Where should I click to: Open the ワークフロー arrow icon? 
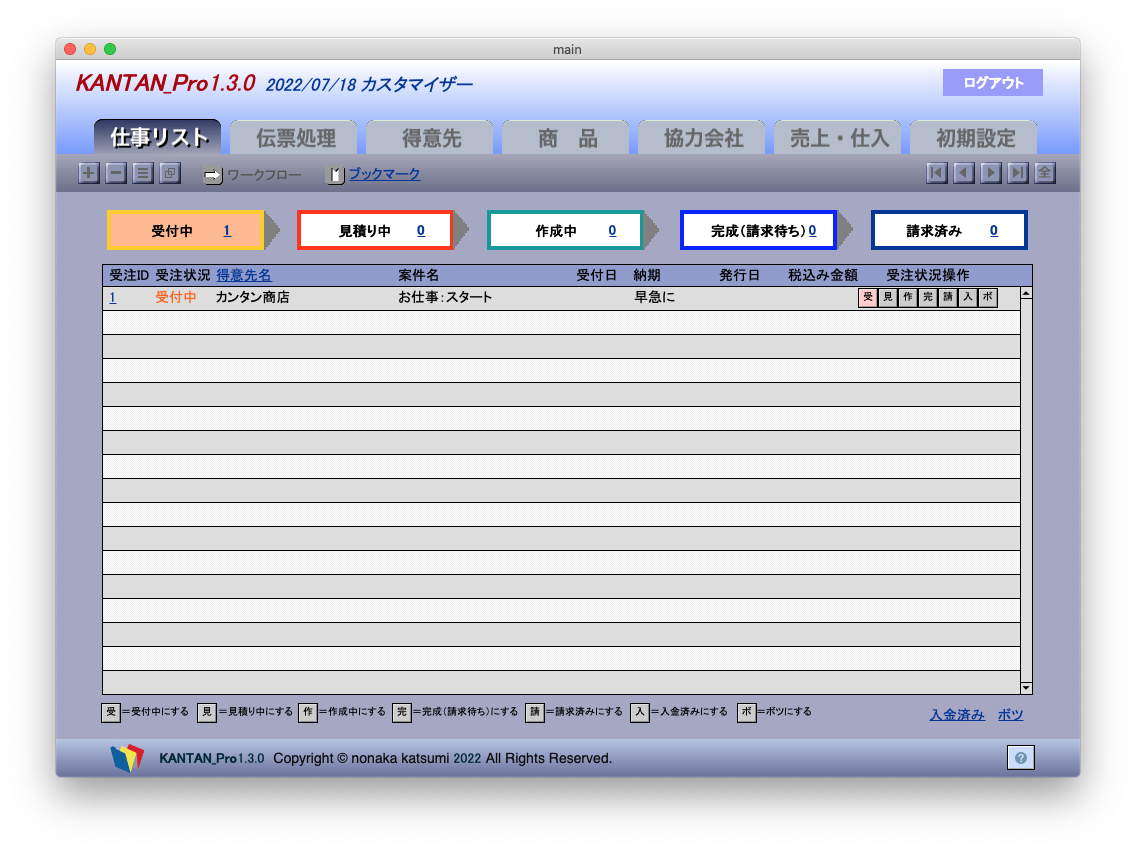point(213,175)
